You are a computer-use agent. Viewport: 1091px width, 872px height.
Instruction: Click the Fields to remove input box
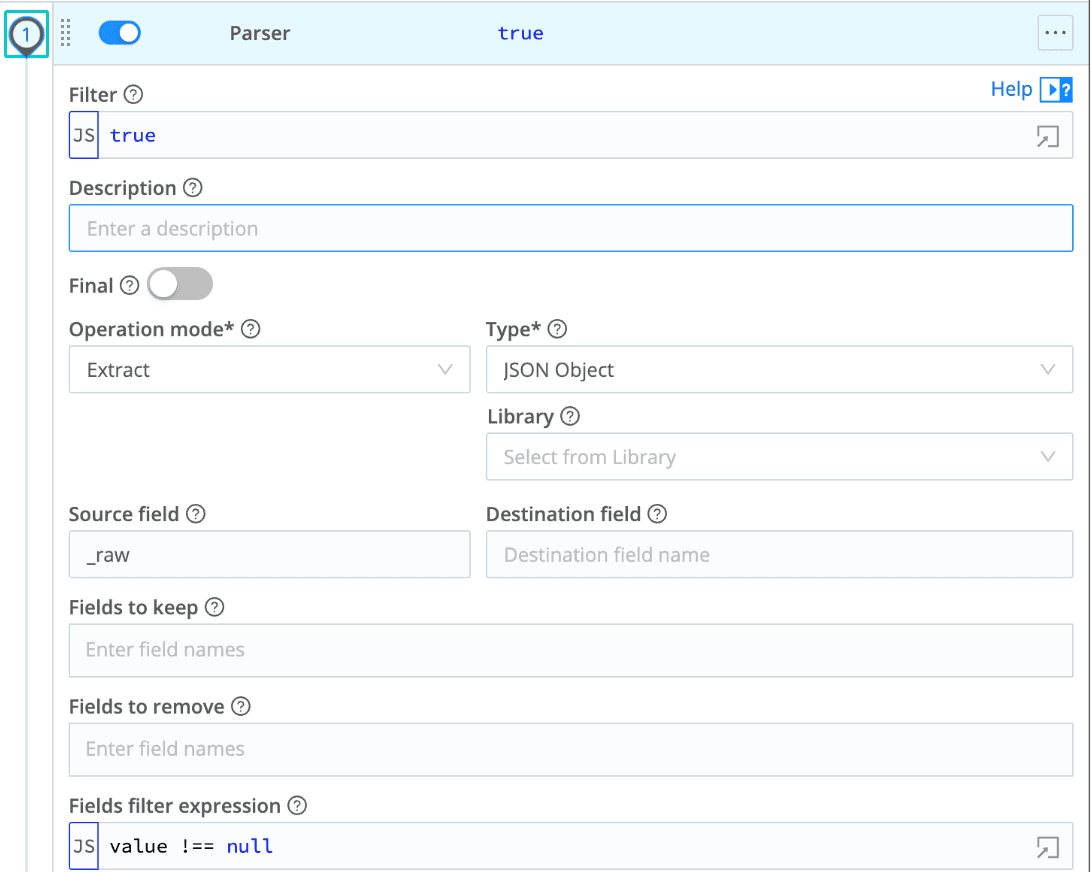coord(570,749)
